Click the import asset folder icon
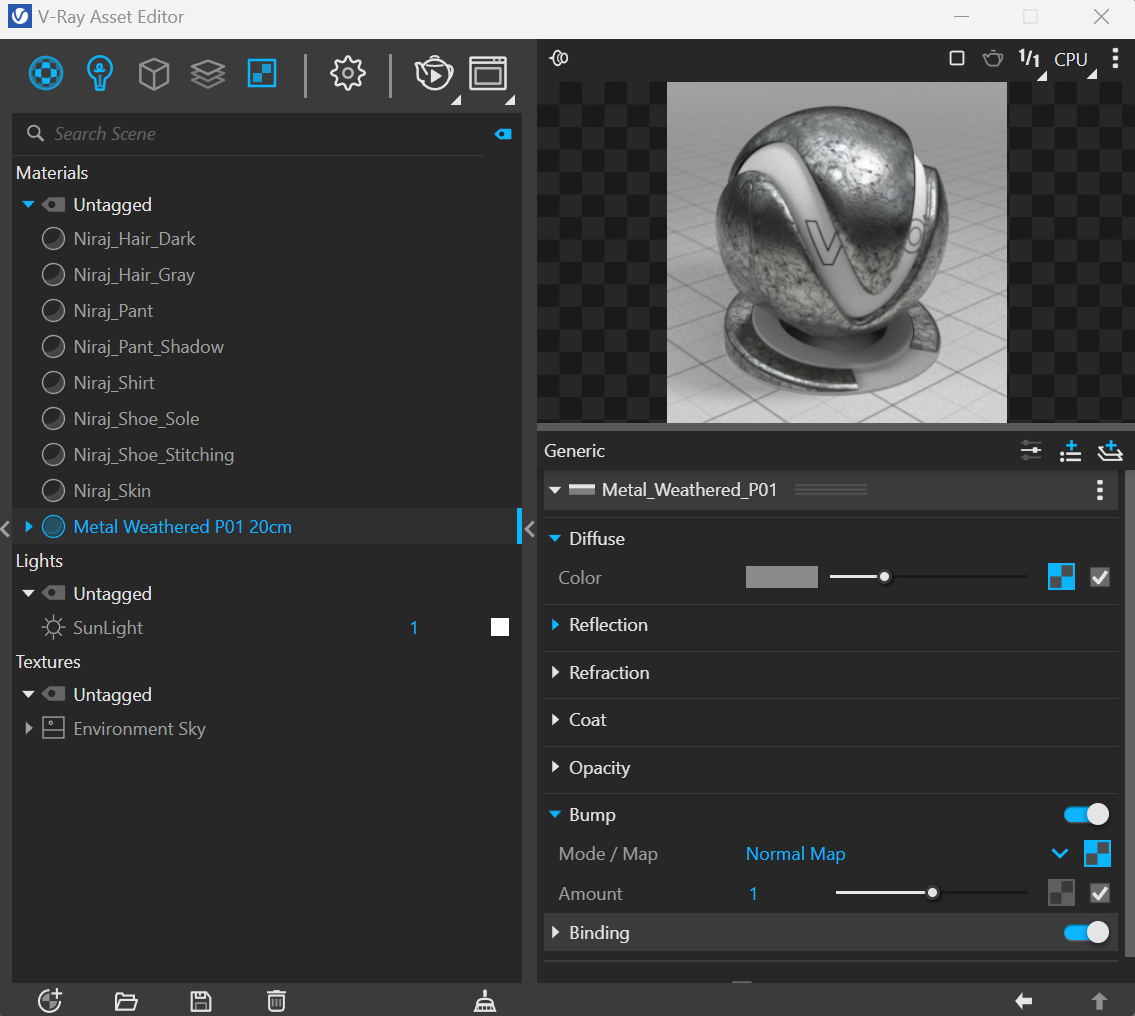 tap(126, 1002)
